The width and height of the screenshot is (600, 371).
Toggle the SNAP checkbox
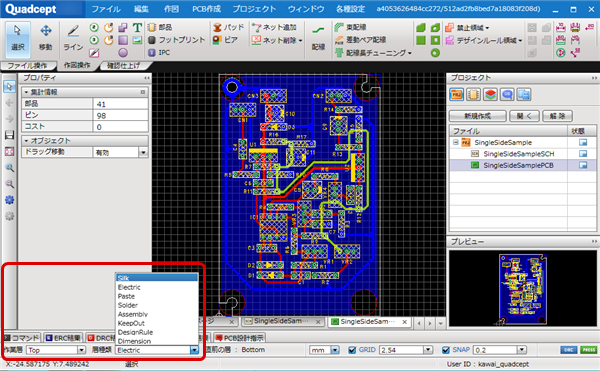(x=445, y=350)
